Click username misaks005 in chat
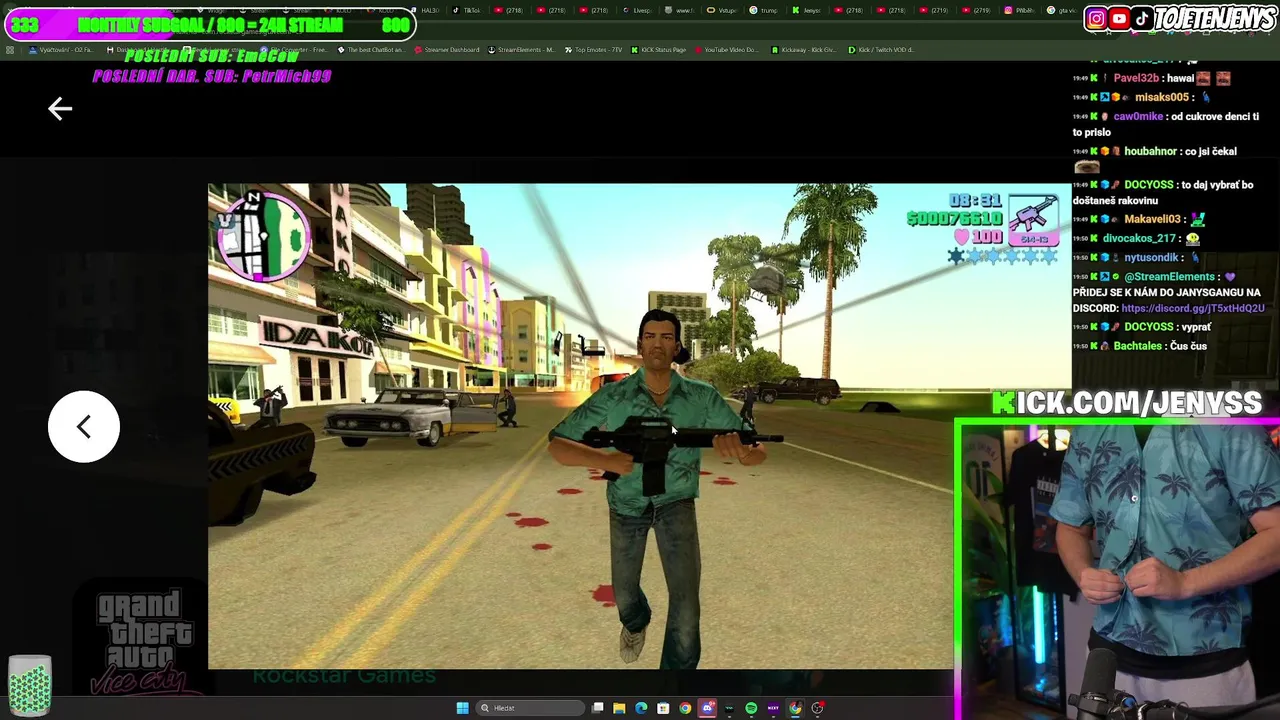This screenshot has width=1280, height=720. 1161,97
